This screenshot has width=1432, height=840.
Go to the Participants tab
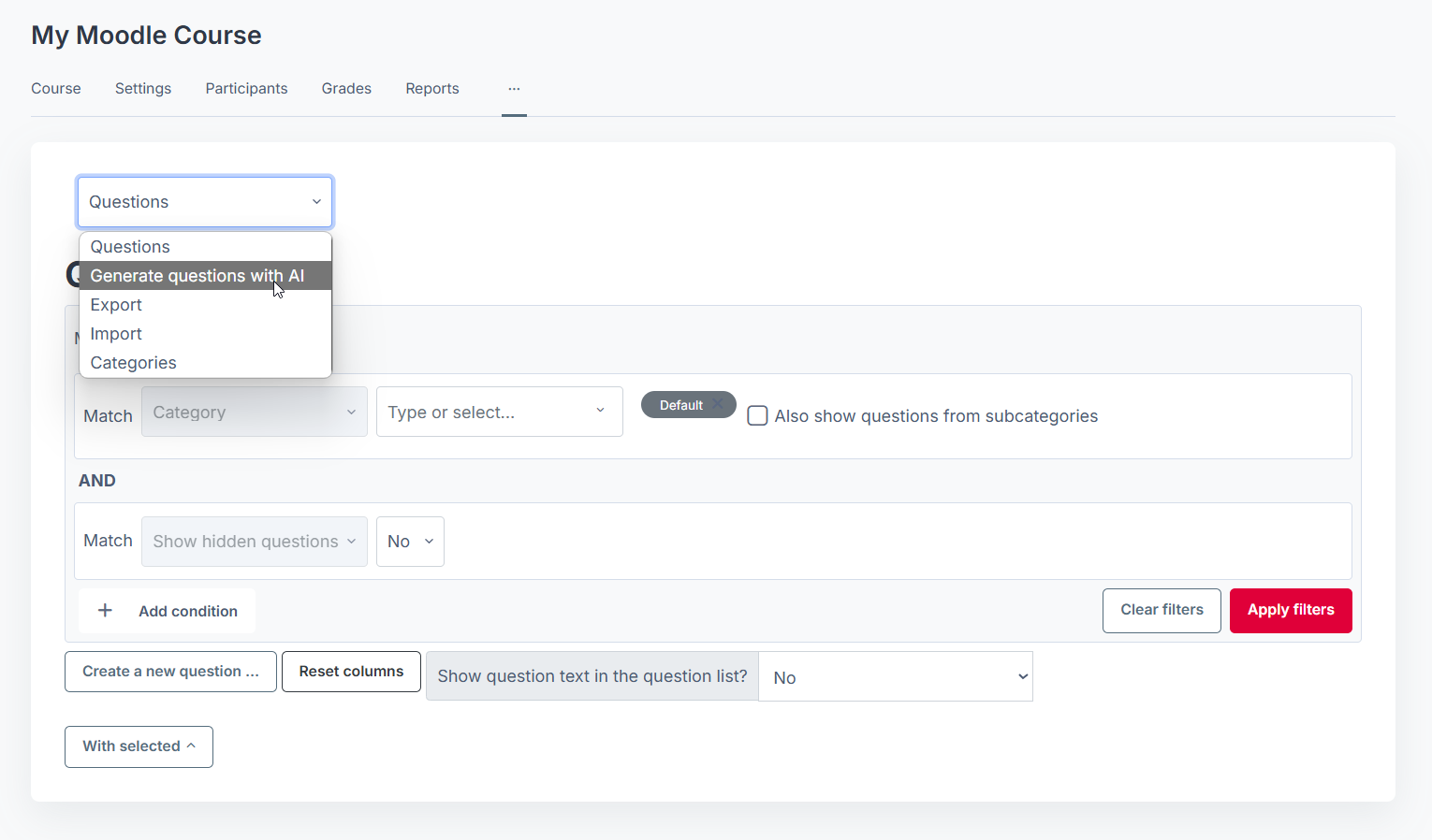click(246, 89)
